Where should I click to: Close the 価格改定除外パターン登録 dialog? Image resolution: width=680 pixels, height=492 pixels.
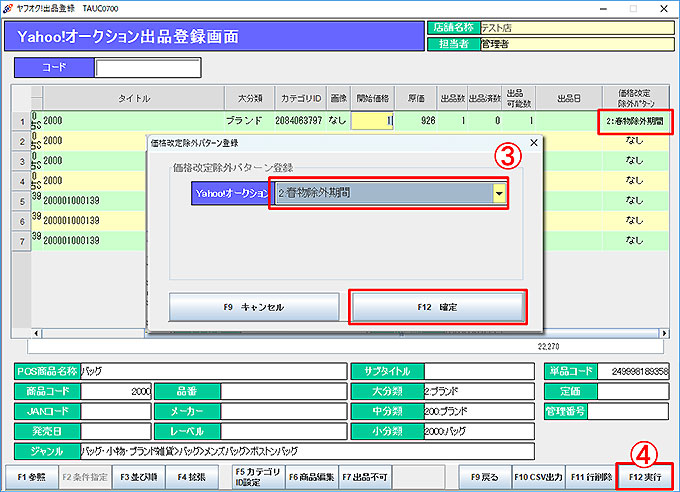pyautogui.click(x=533, y=143)
